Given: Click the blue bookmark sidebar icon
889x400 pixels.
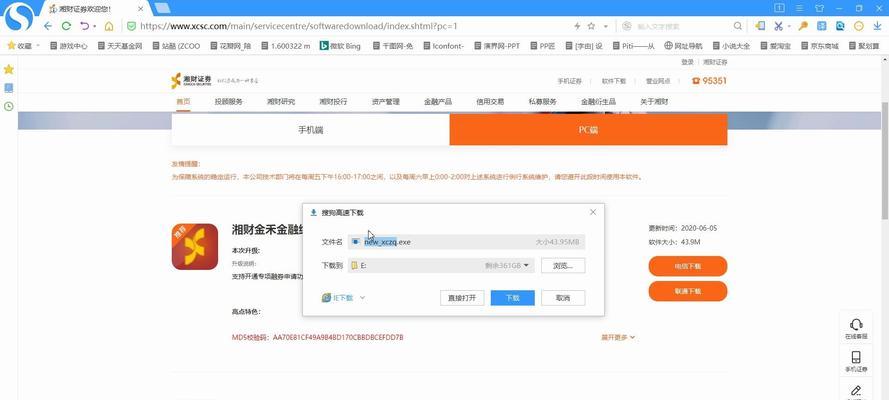Looking at the screenshot, I should (x=9, y=88).
